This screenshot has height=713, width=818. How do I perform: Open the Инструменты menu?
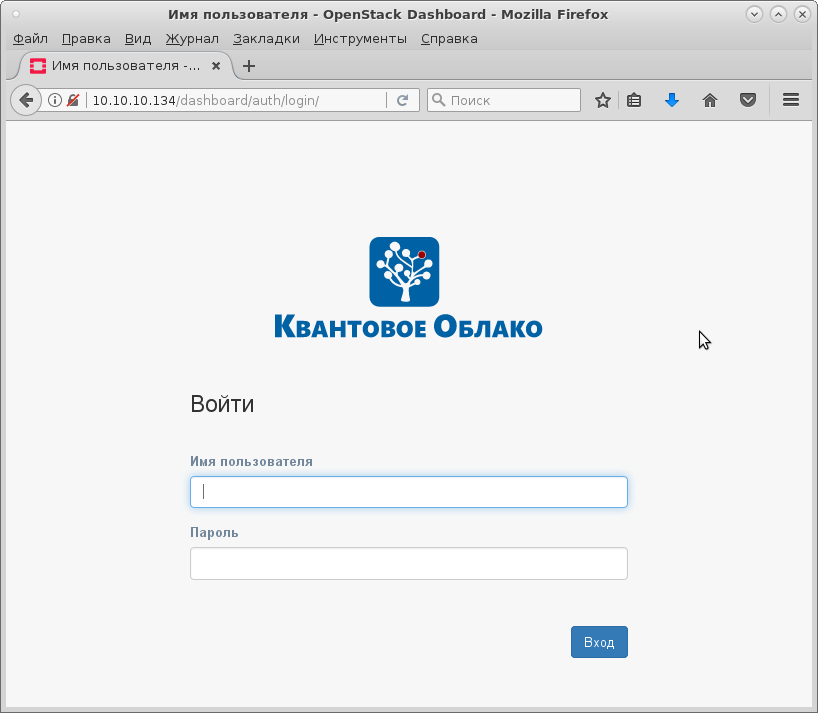point(360,39)
